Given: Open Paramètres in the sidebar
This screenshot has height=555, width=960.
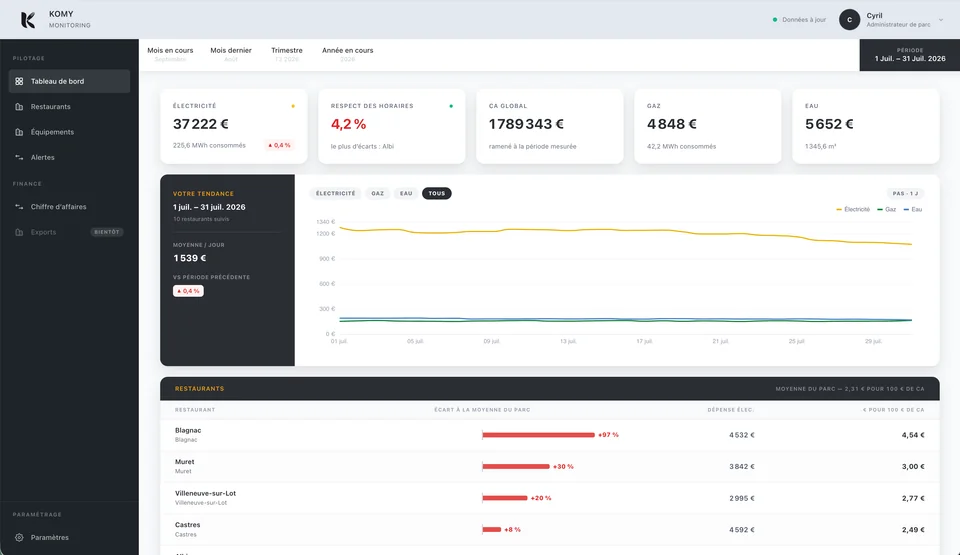Looking at the screenshot, I should click(69, 537).
